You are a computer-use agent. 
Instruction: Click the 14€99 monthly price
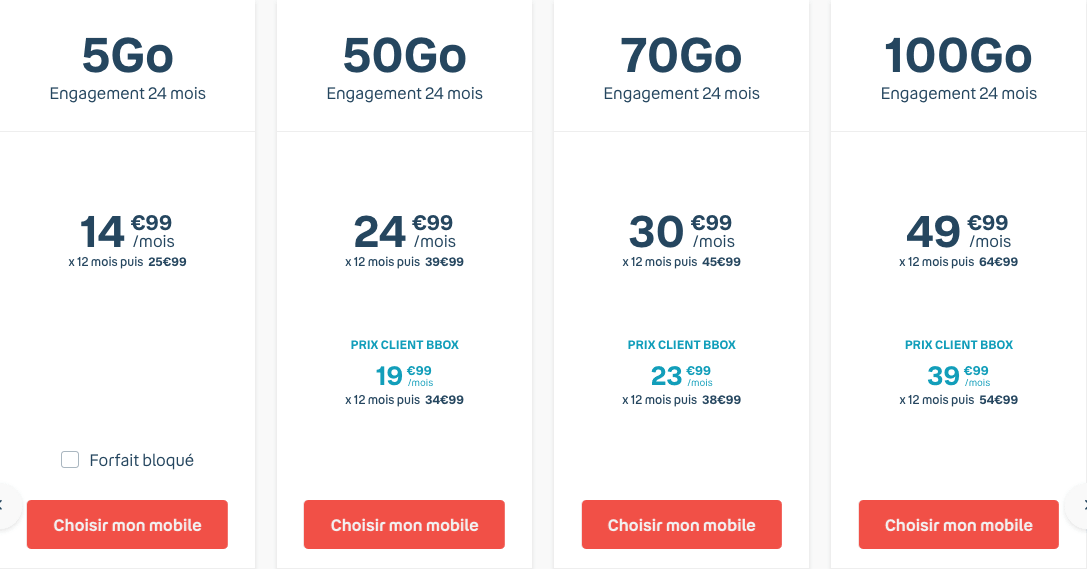(x=127, y=232)
